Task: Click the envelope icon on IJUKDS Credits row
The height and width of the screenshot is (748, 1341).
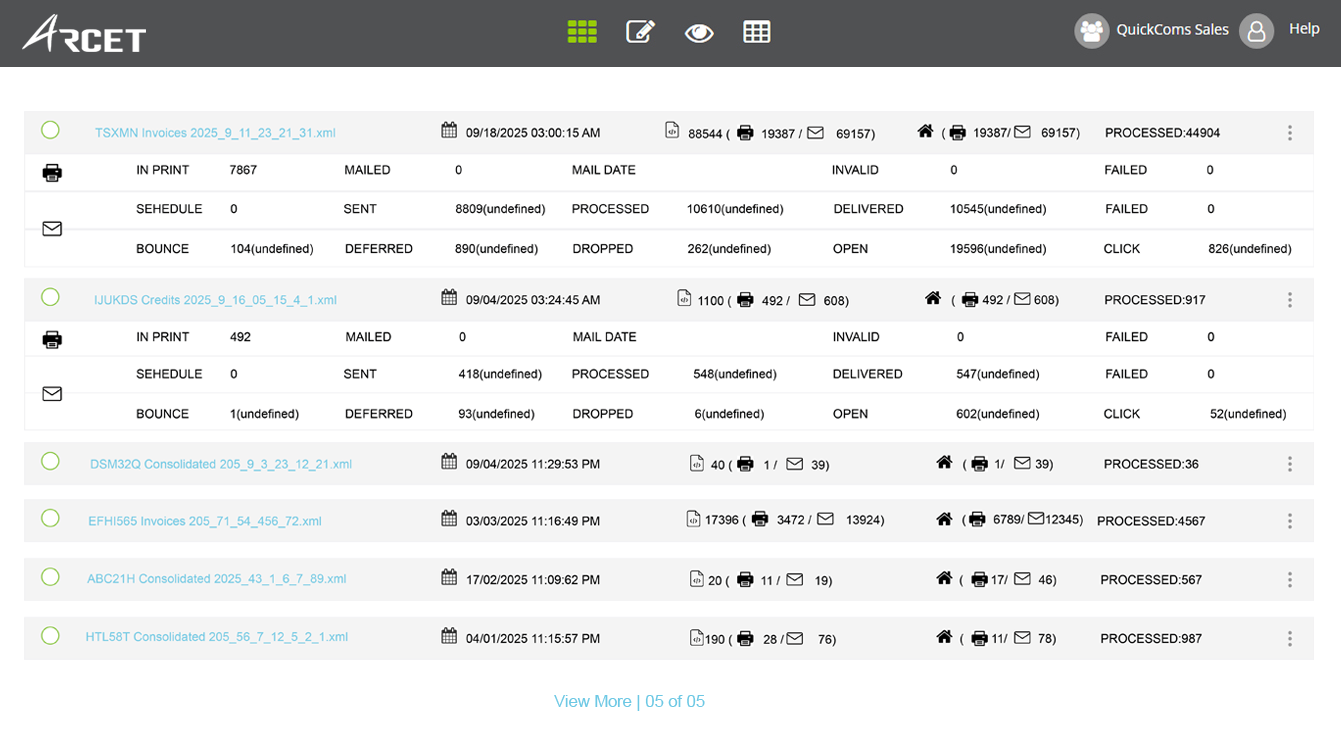Action: pyautogui.click(x=51, y=393)
